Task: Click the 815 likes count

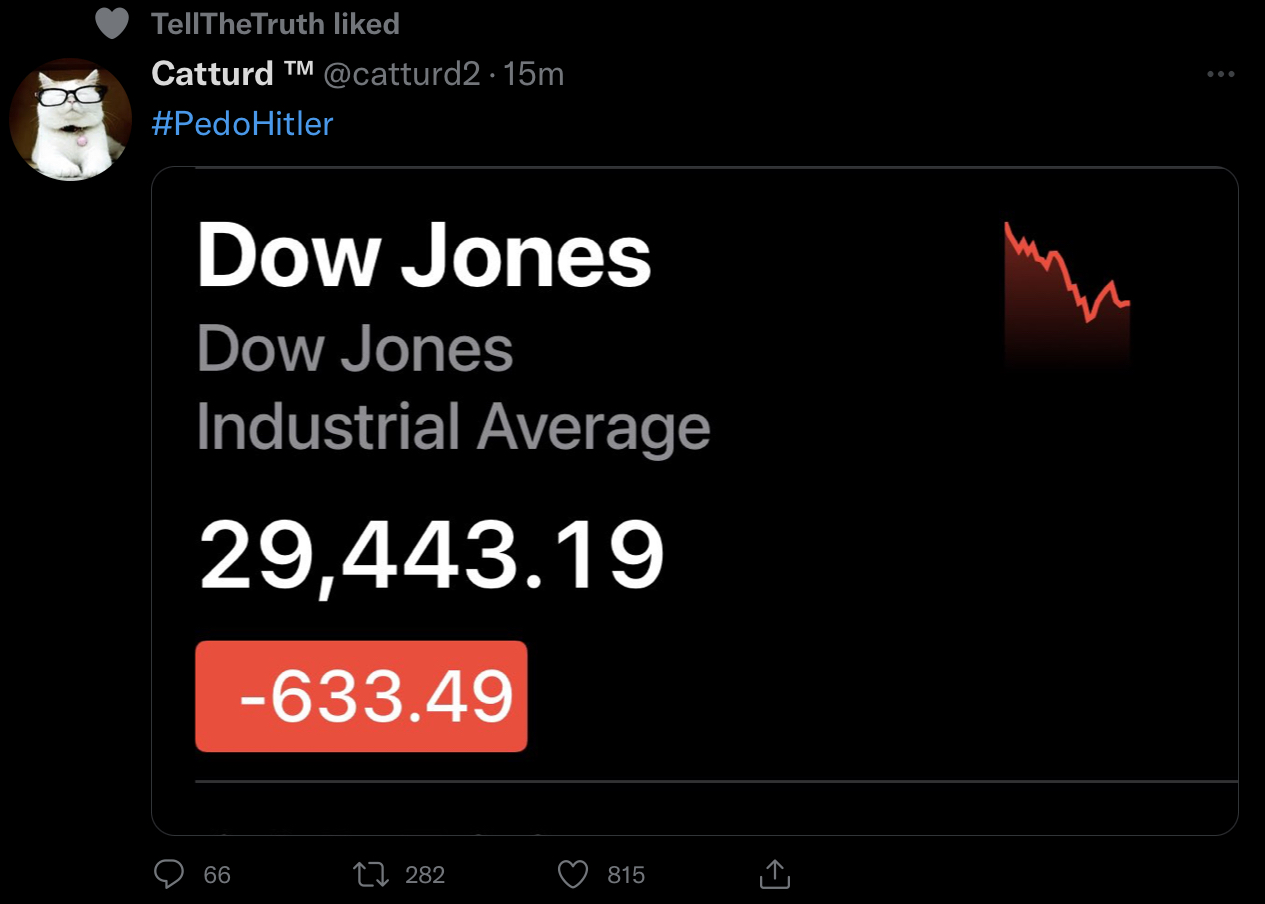Action: tap(626, 875)
